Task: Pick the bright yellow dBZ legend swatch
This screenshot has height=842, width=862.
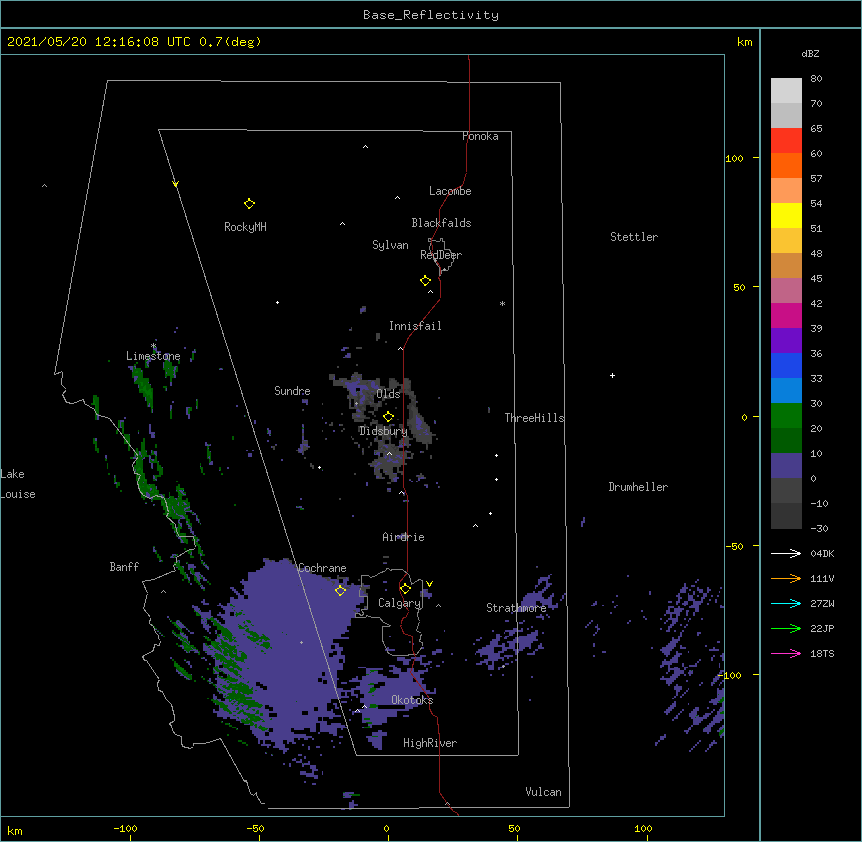Action: pyautogui.click(x=786, y=215)
